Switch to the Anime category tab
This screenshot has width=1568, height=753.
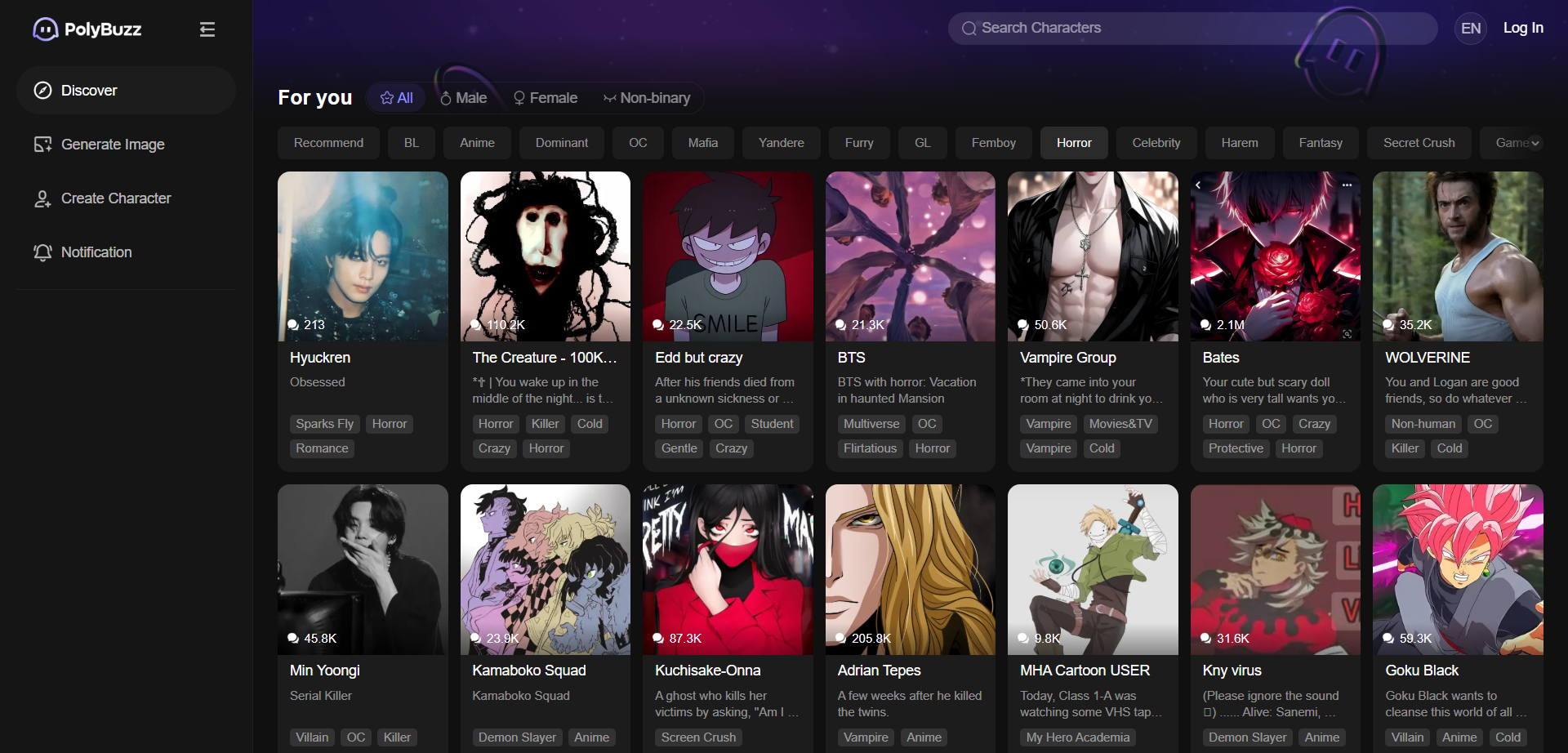[x=477, y=143]
